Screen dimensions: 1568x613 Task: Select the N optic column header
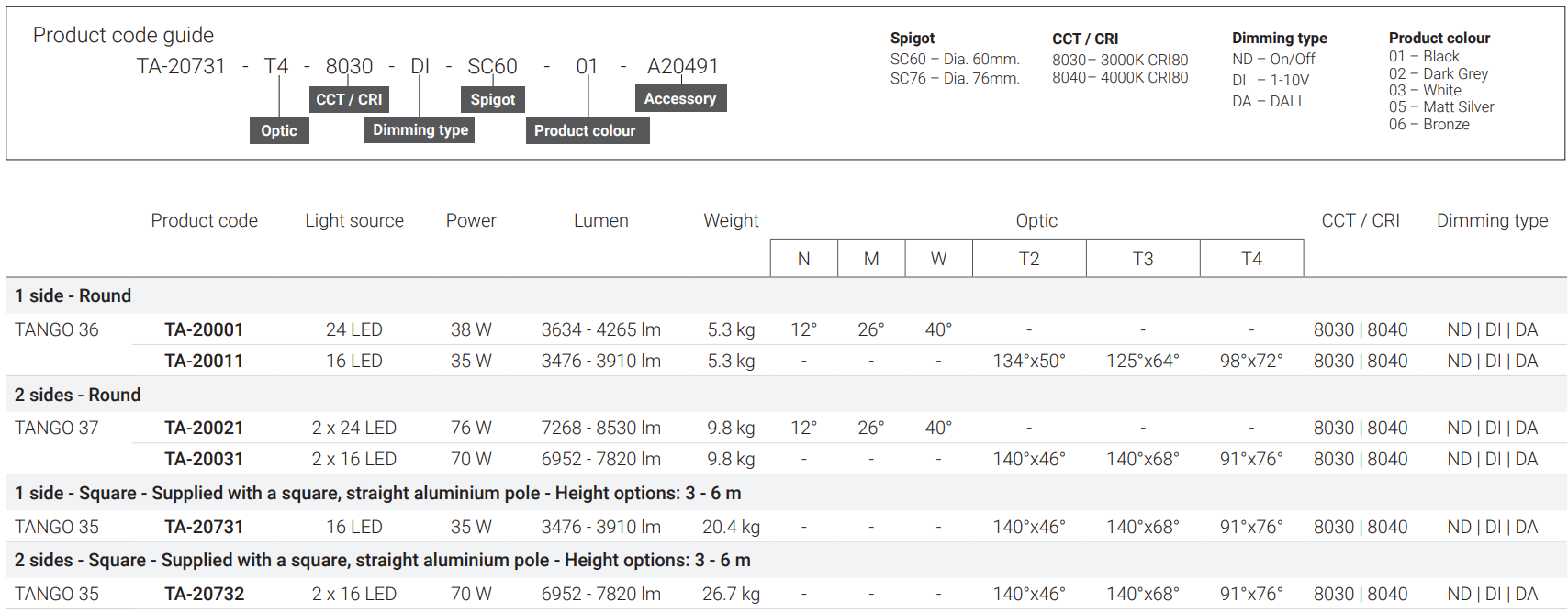click(803, 259)
